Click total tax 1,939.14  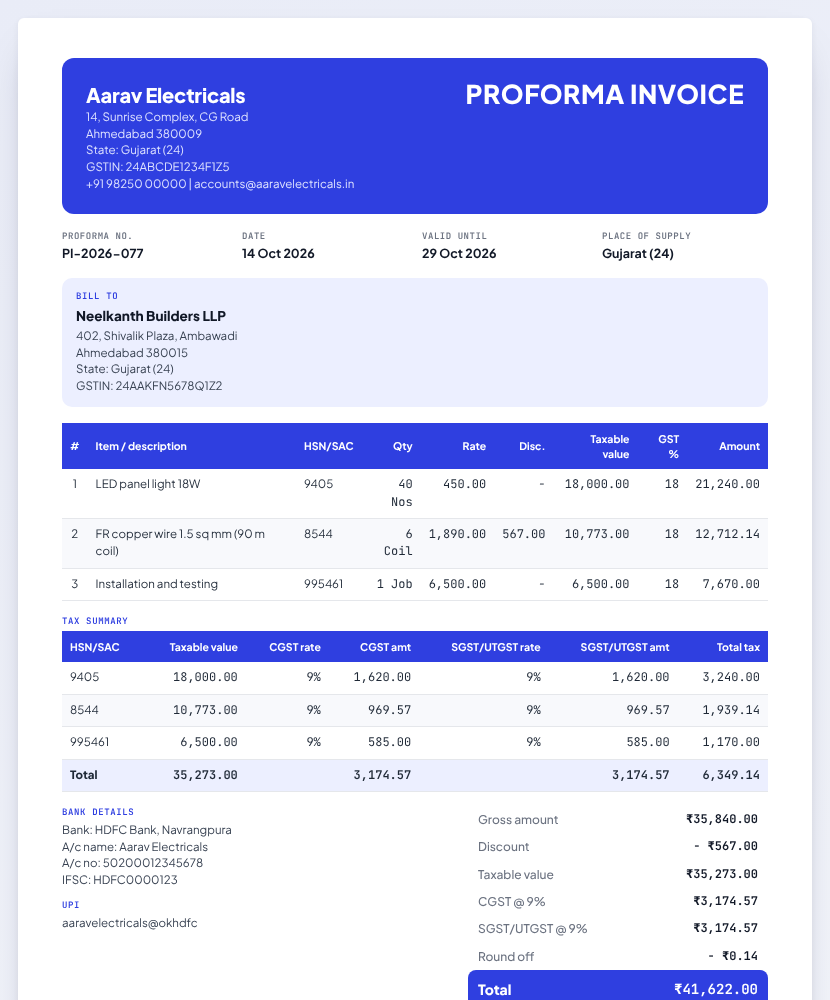pyautogui.click(x=731, y=710)
